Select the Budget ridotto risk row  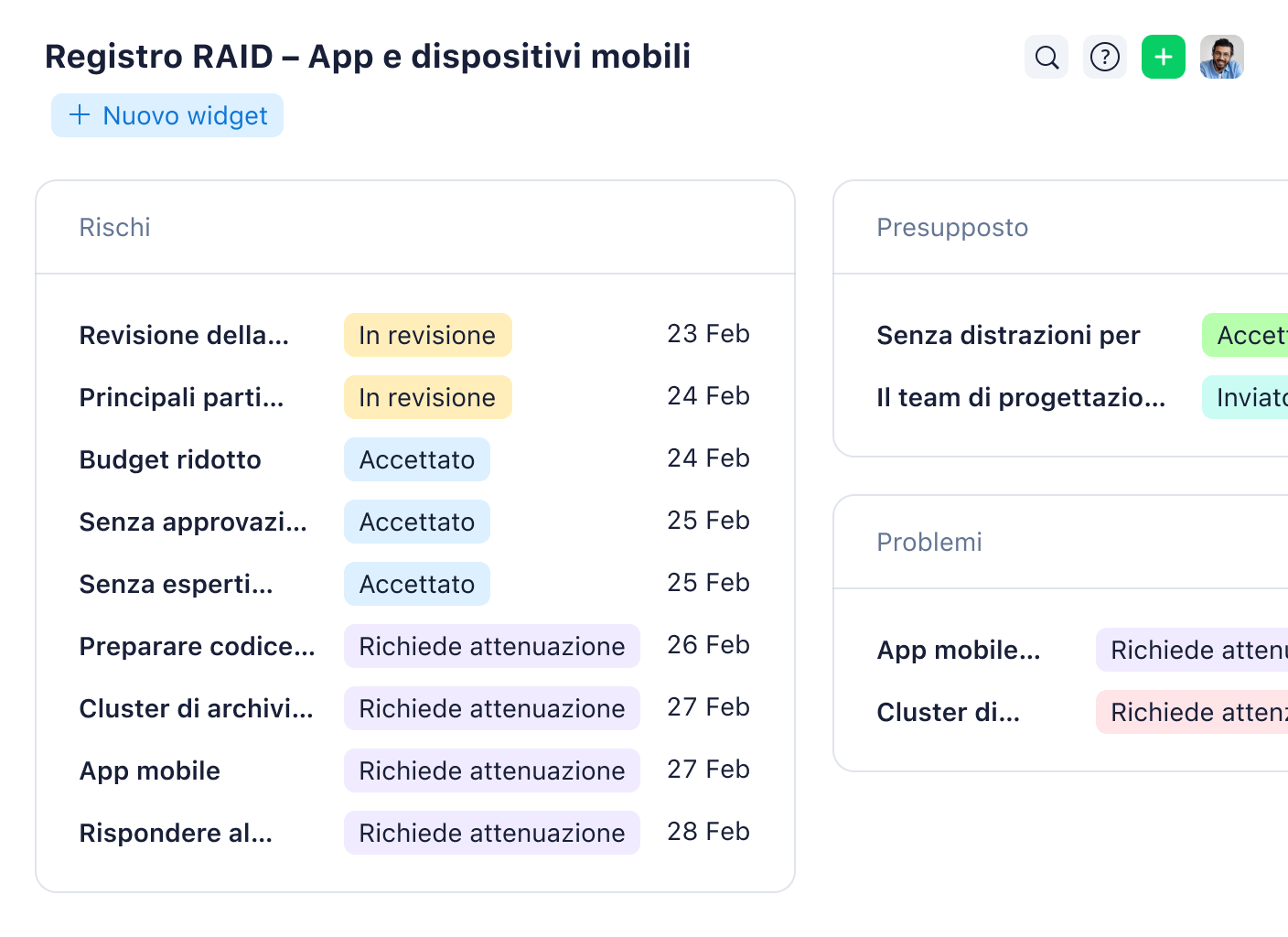[x=170, y=459]
